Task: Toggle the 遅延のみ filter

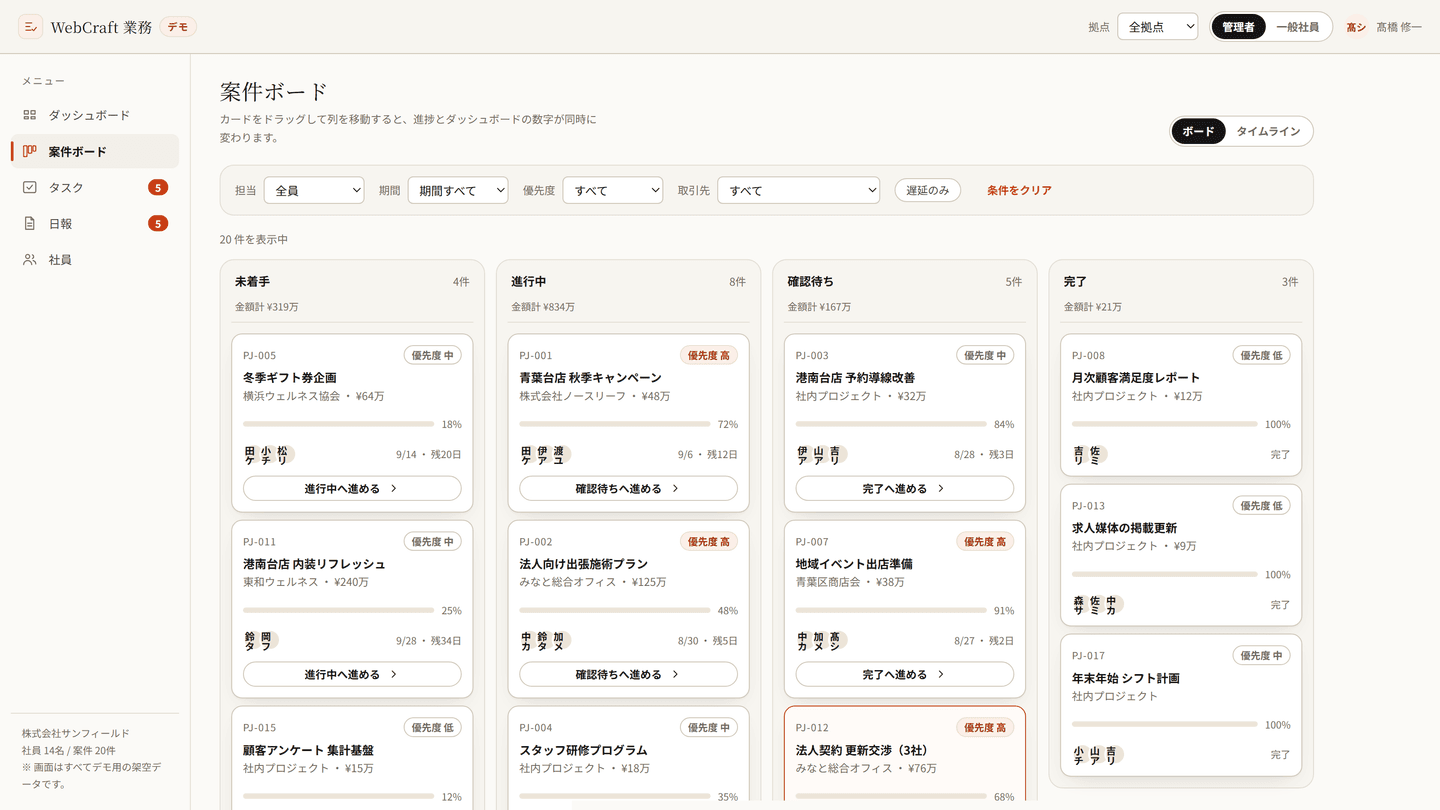Action: [927, 190]
